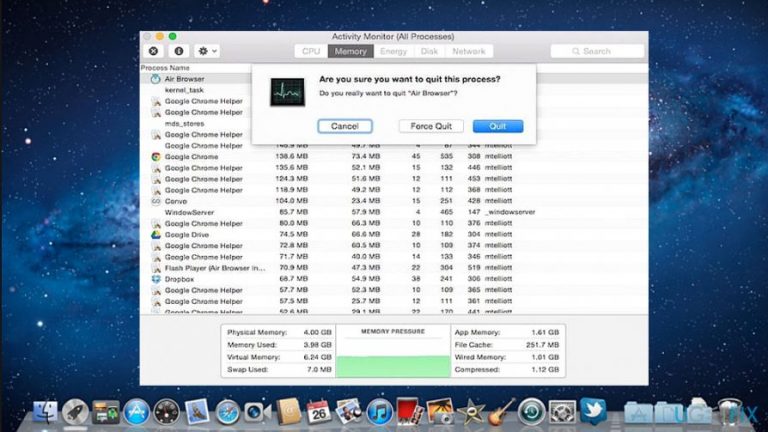Viewport: 768px width, 432px height.
Task: Expand the gear actions dropdown
Action: 207,51
